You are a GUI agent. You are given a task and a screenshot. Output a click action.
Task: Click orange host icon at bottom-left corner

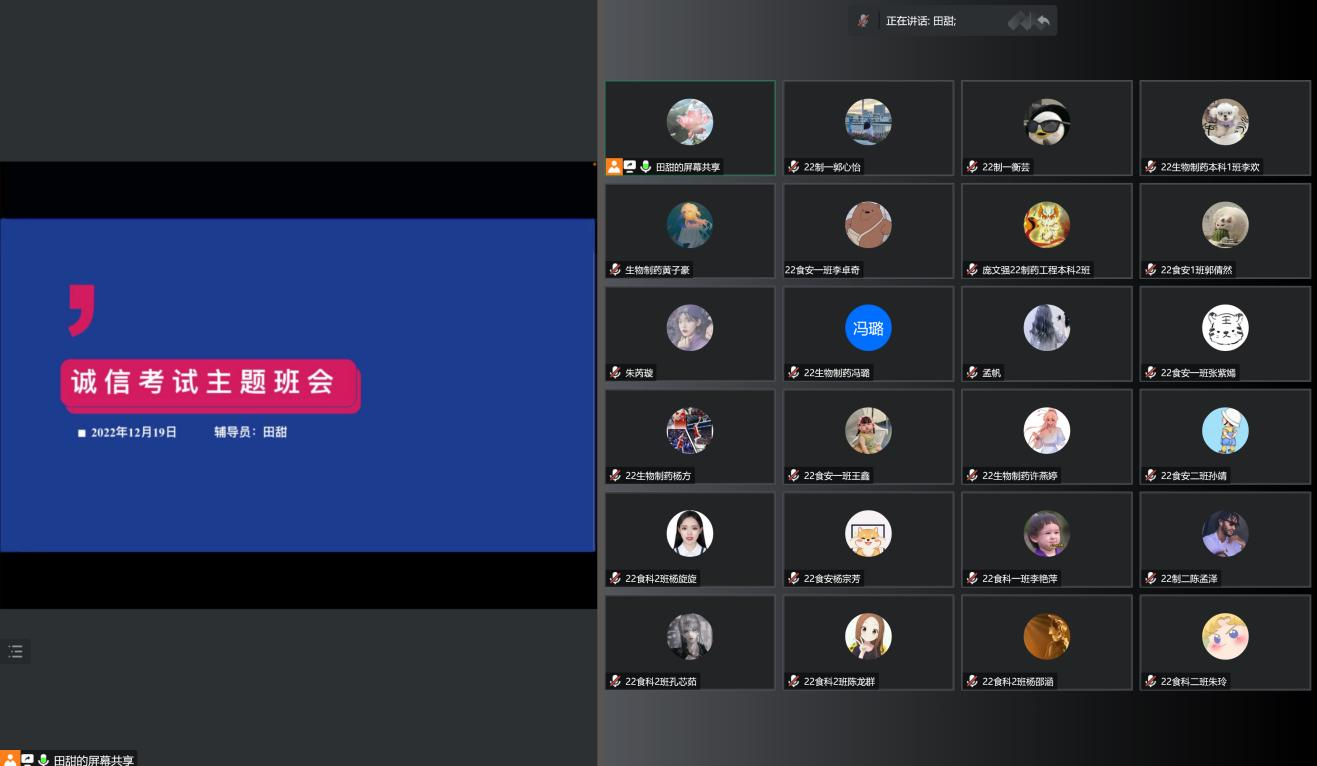pyautogui.click(x=9, y=759)
